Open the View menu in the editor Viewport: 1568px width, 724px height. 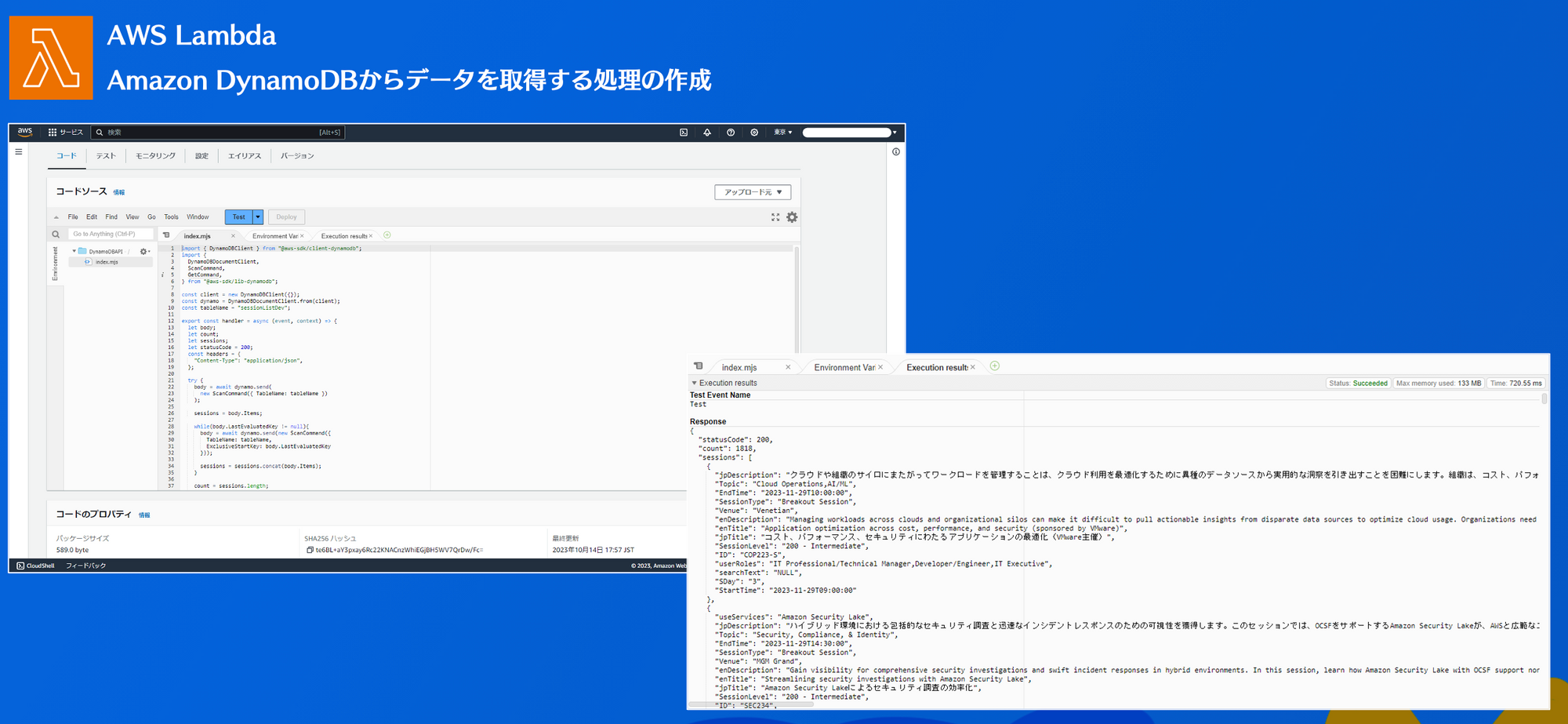click(x=132, y=217)
